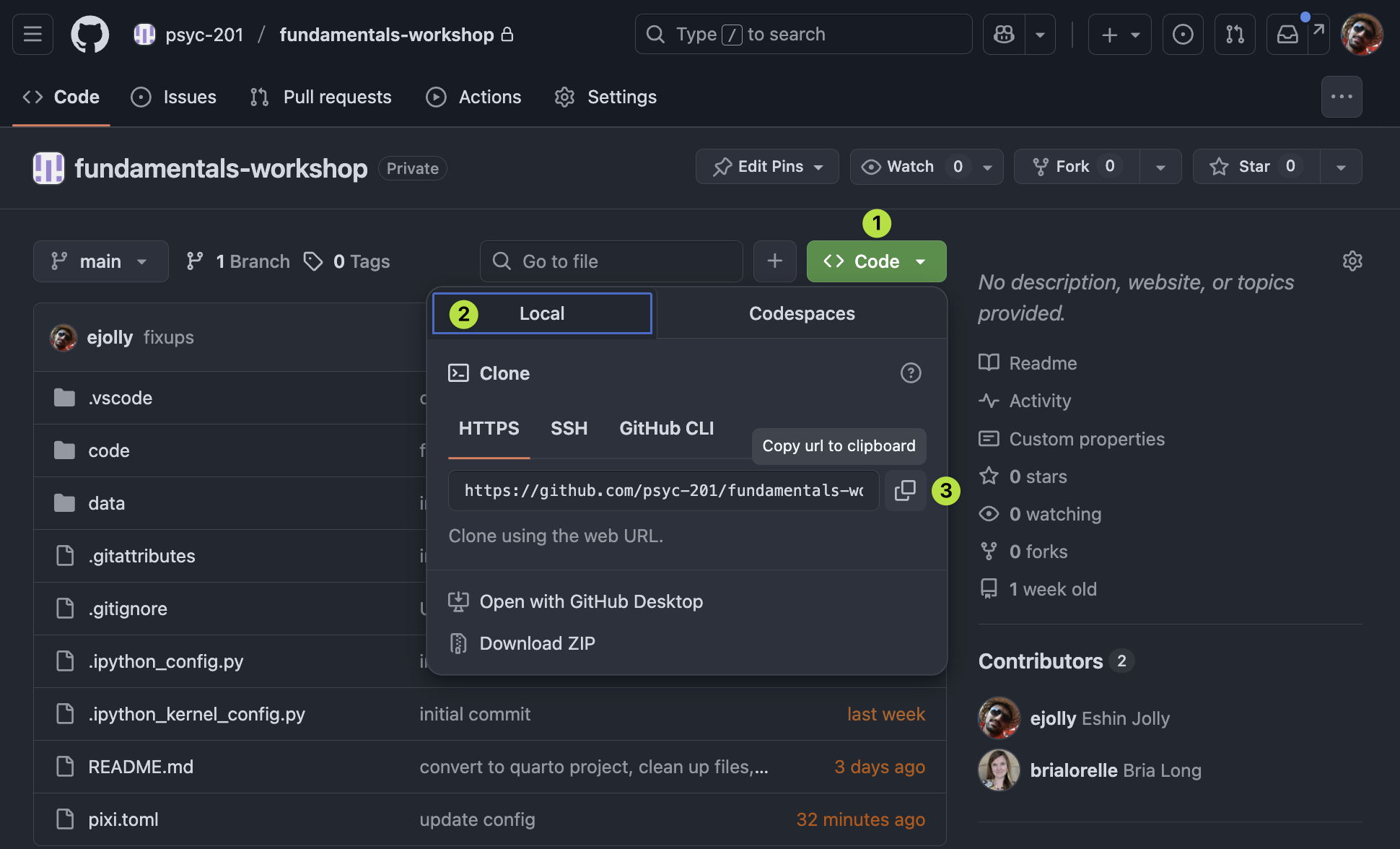
Task: Open the notifications inbox icon
Action: point(1287,34)
